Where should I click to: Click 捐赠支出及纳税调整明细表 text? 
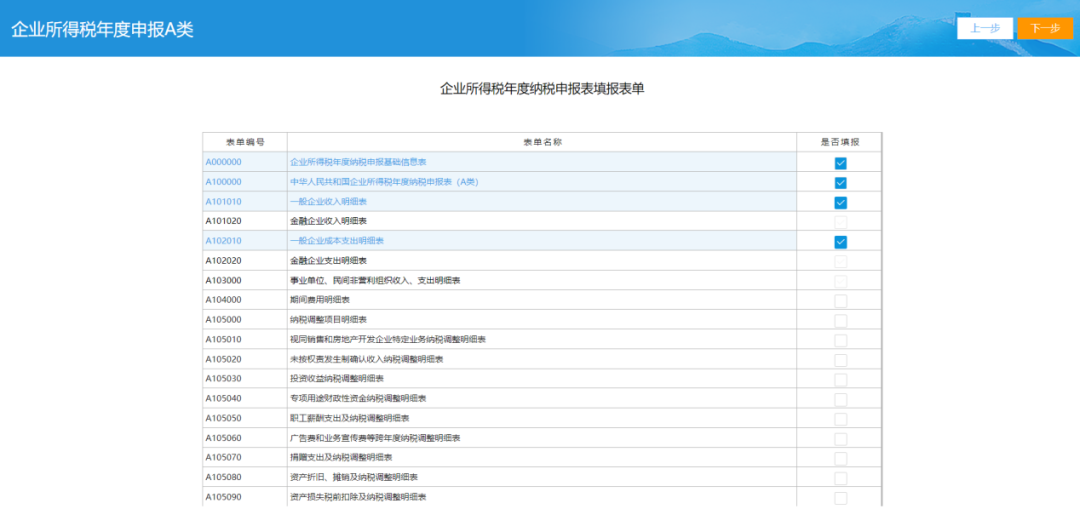pos(341,457)
